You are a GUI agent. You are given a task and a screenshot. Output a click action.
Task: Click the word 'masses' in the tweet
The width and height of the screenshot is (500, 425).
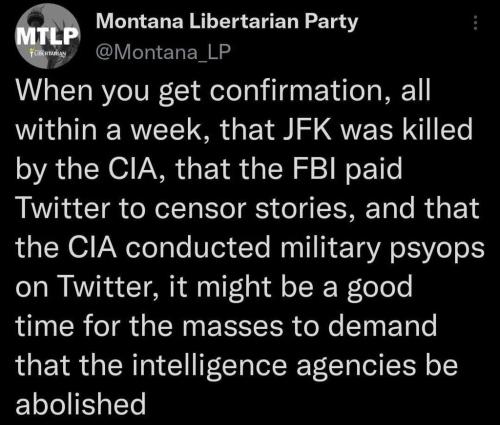click(232, 327)
